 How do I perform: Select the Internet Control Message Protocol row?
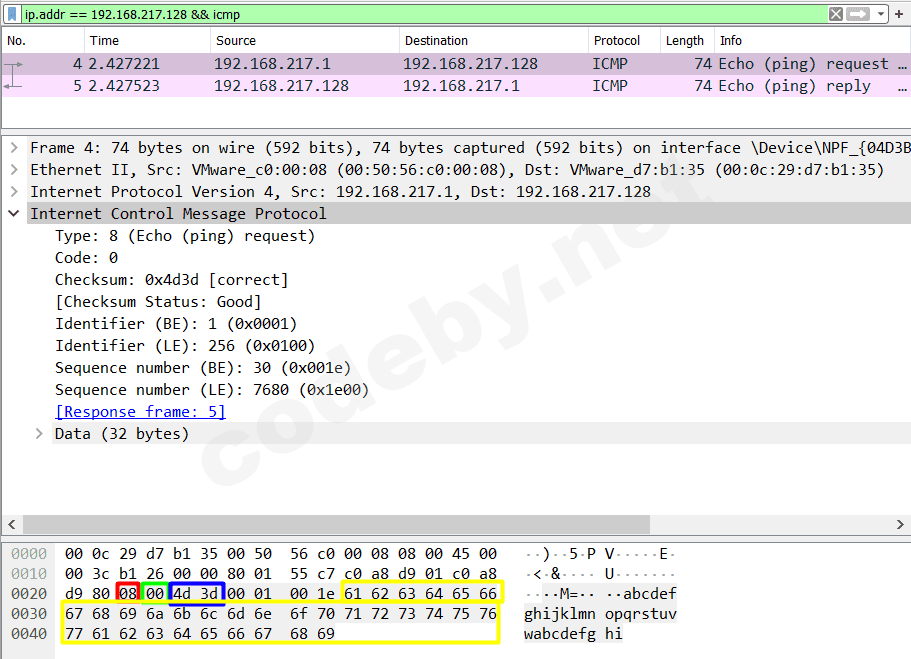[469, 214]
